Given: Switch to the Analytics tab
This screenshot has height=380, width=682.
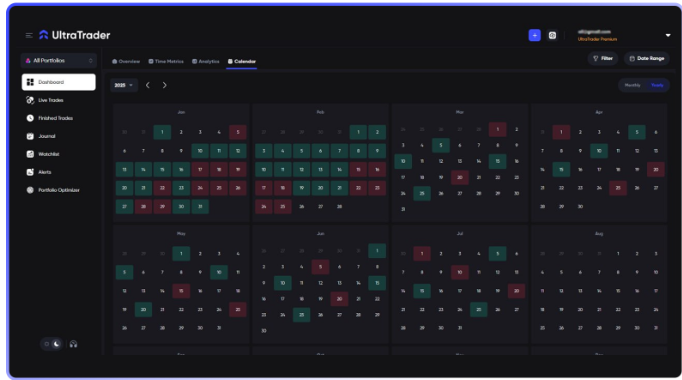Looking at the screenshot, I should point(206,61).
